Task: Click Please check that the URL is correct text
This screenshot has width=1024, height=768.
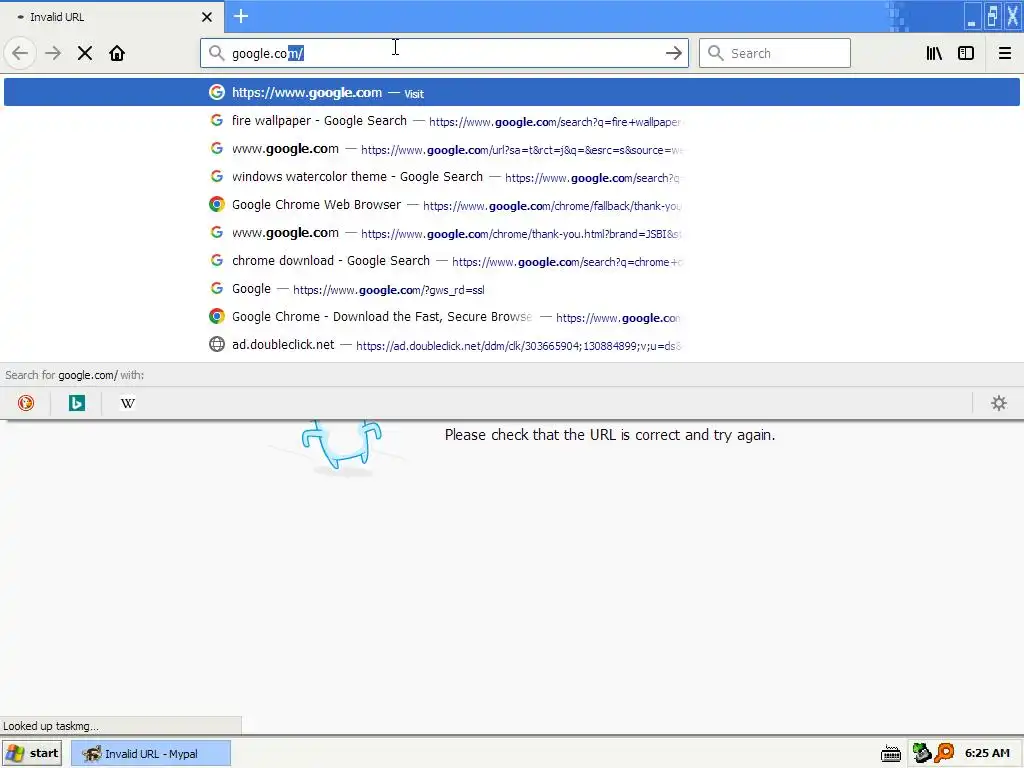Action: click(610, 435)
